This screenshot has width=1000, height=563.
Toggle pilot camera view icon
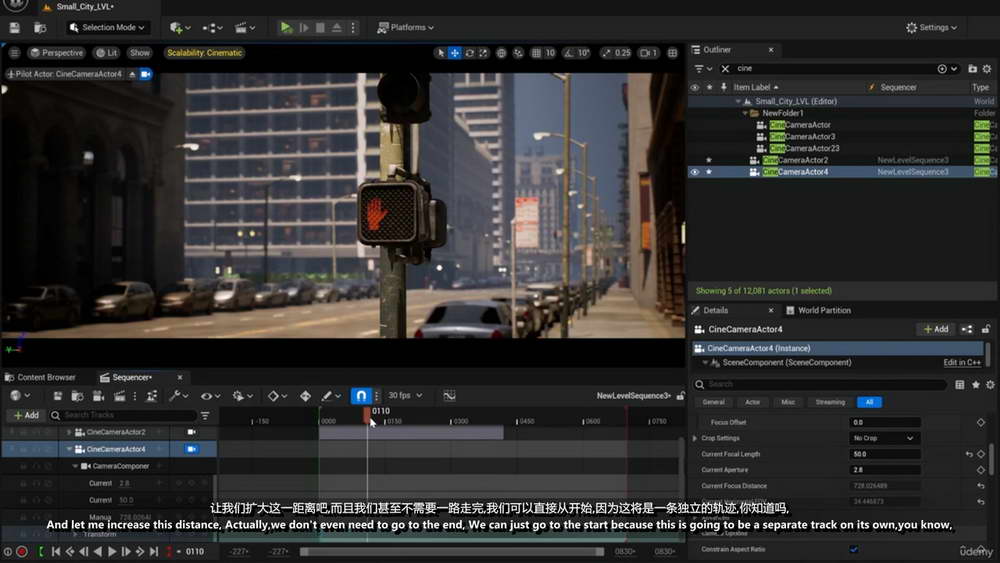145,74
